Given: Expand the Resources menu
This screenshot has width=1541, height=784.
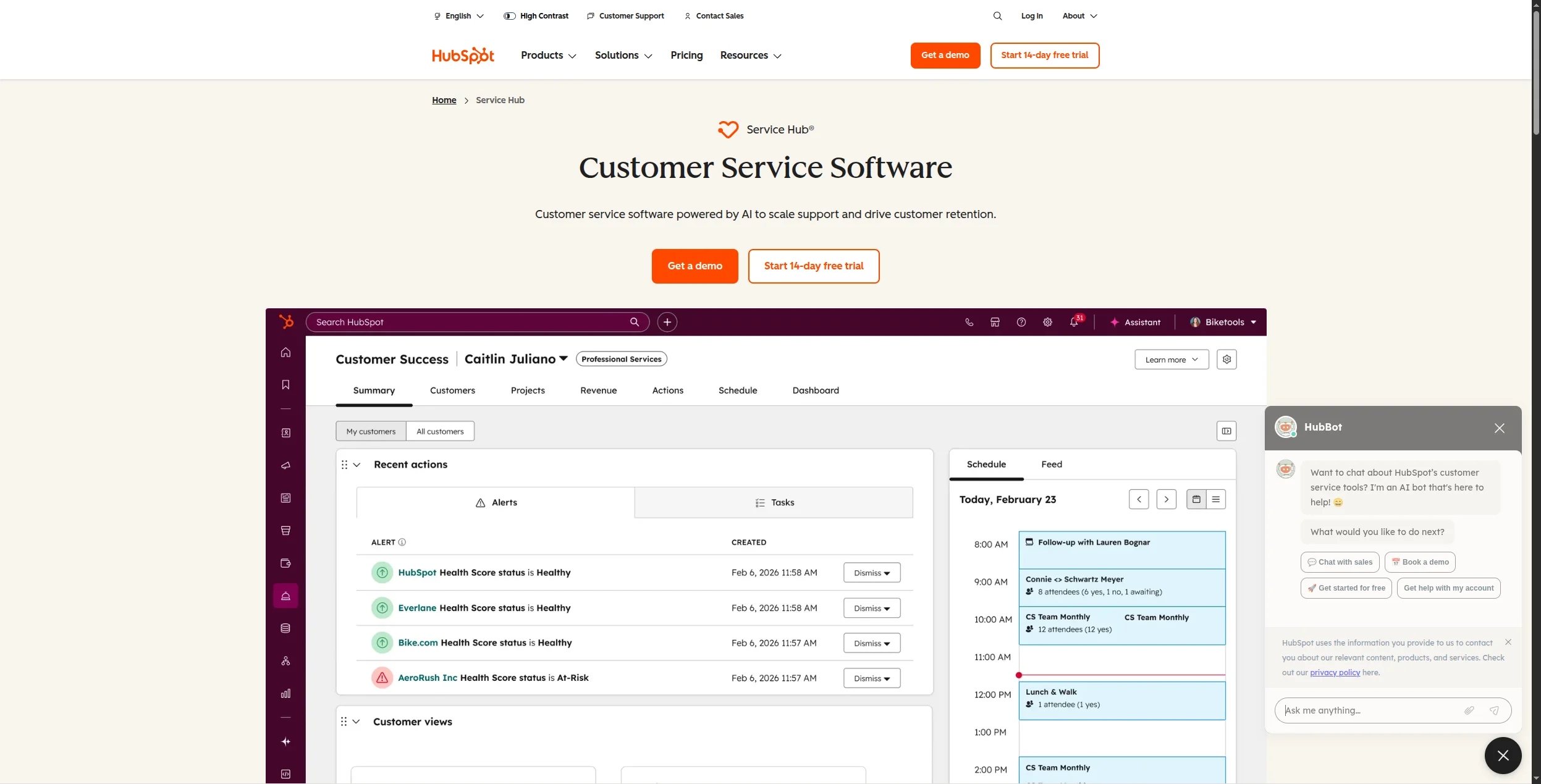Looking at the screenshot, I should point(751,56).
